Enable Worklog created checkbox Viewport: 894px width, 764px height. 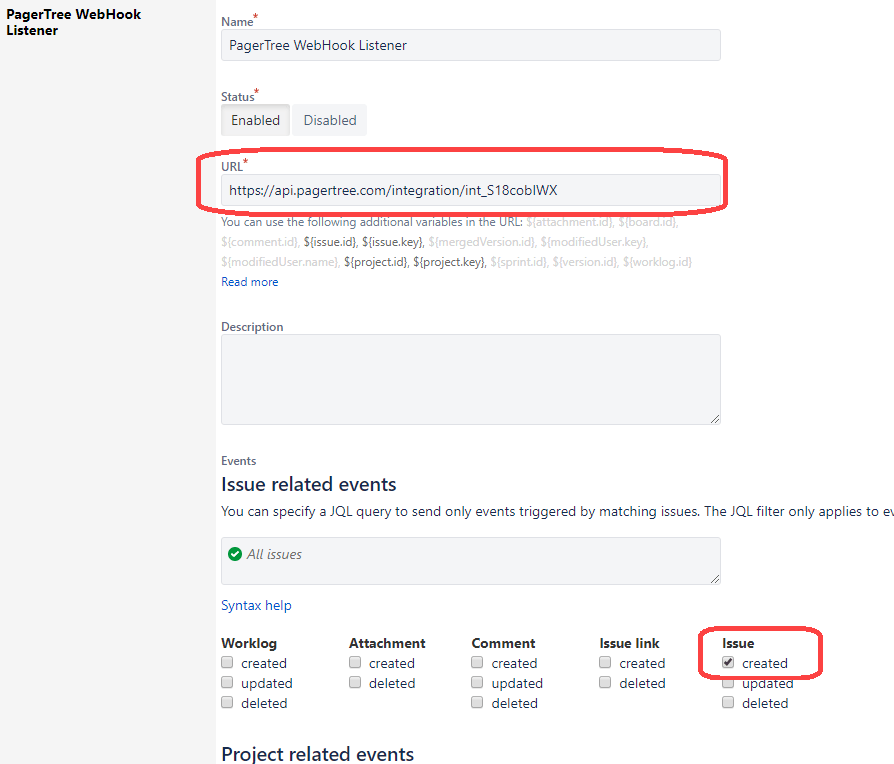[x=227, y=663]
